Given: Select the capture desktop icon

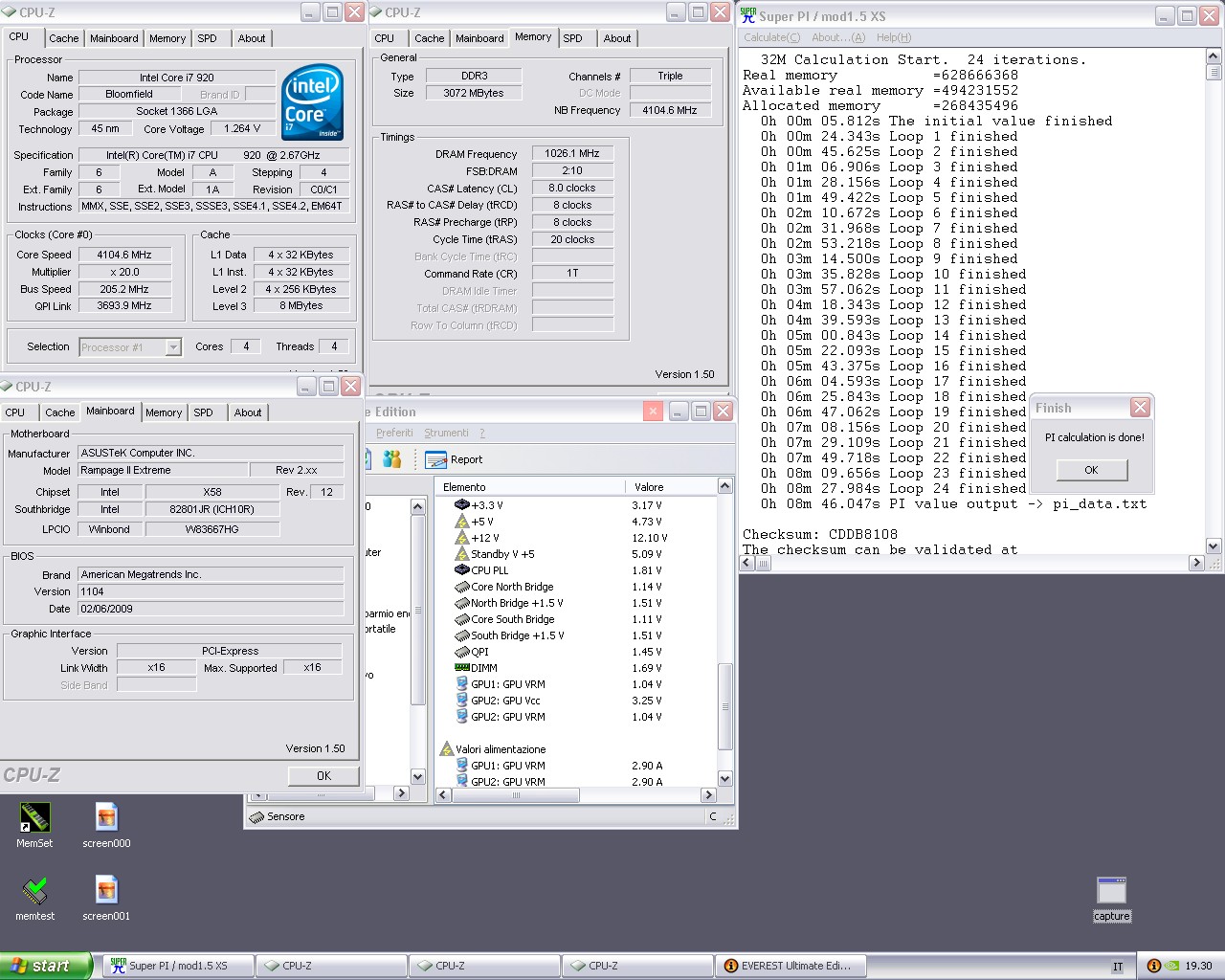Looking at the screenshot, I should [1111, 891].
